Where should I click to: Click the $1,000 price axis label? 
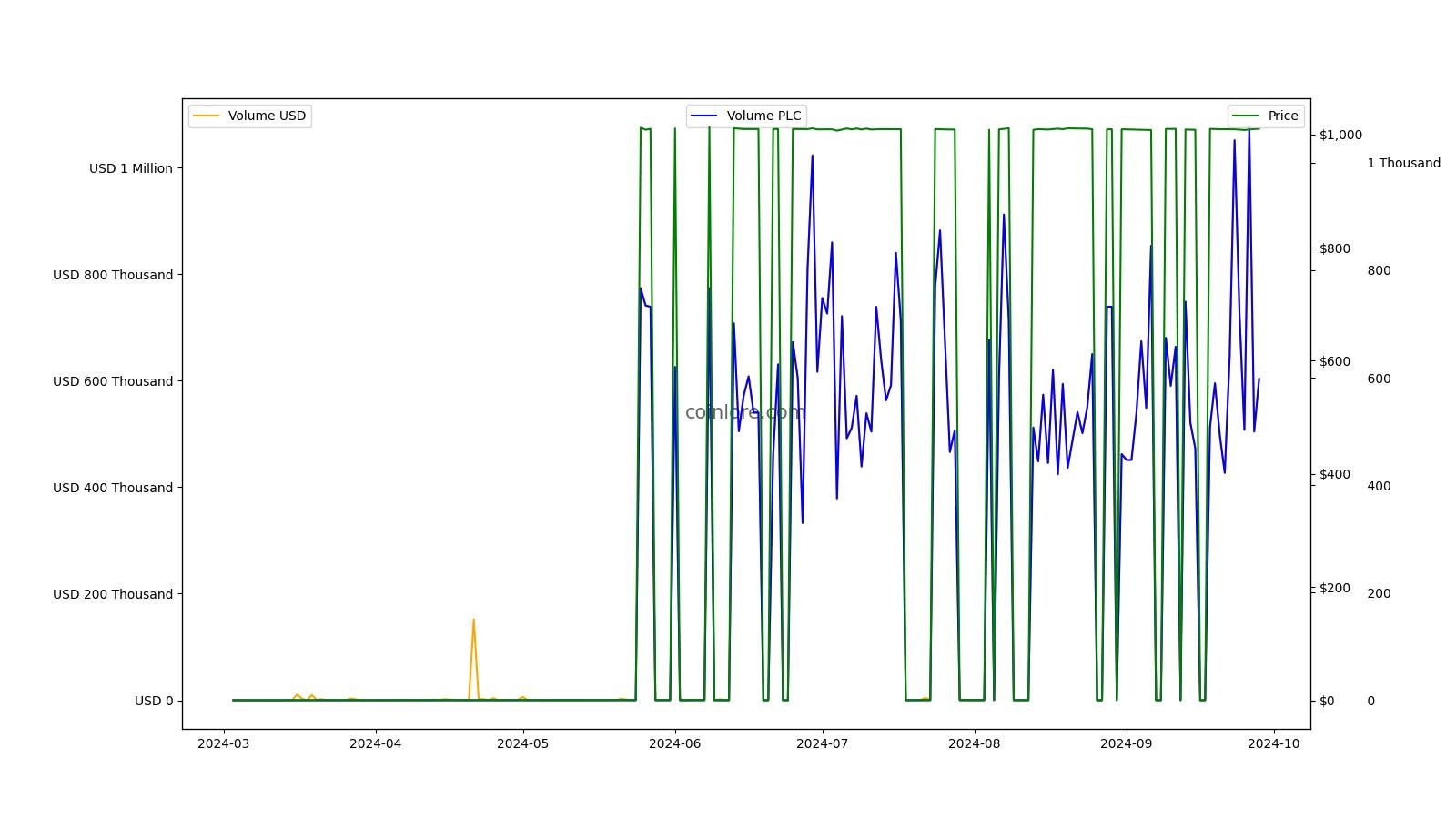coord(1341,135)
